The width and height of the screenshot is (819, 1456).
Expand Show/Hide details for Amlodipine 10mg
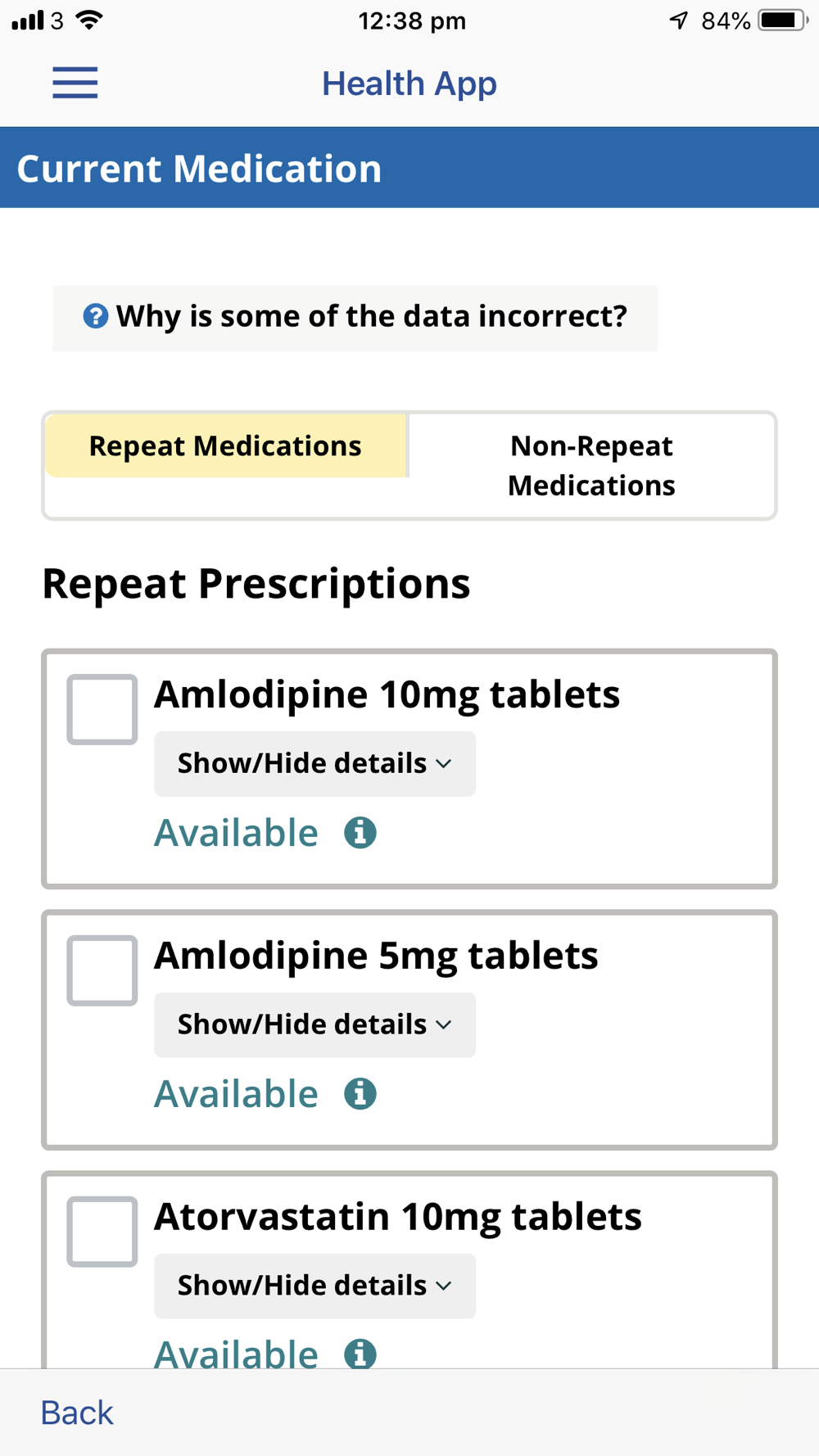[315, 764]
